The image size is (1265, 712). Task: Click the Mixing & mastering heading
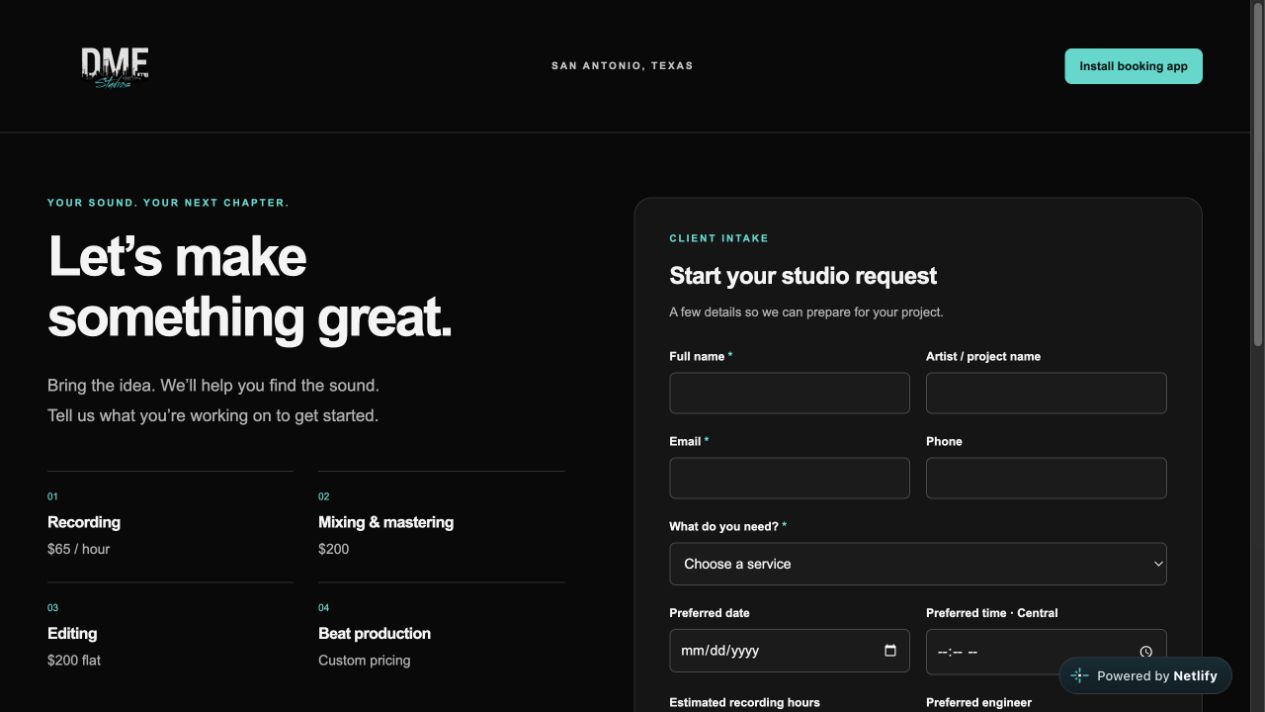[x=386, y=522]
